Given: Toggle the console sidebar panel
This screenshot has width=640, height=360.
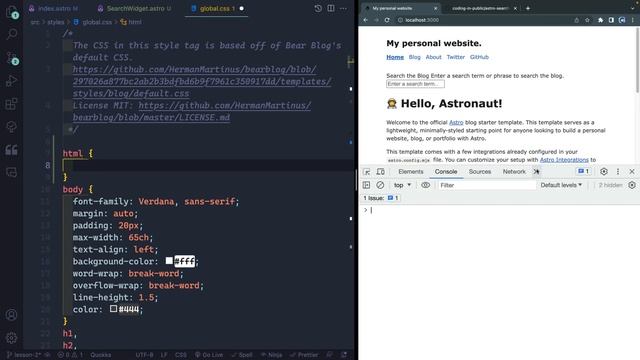Looking at the screenshot, I should click(367, 185).
